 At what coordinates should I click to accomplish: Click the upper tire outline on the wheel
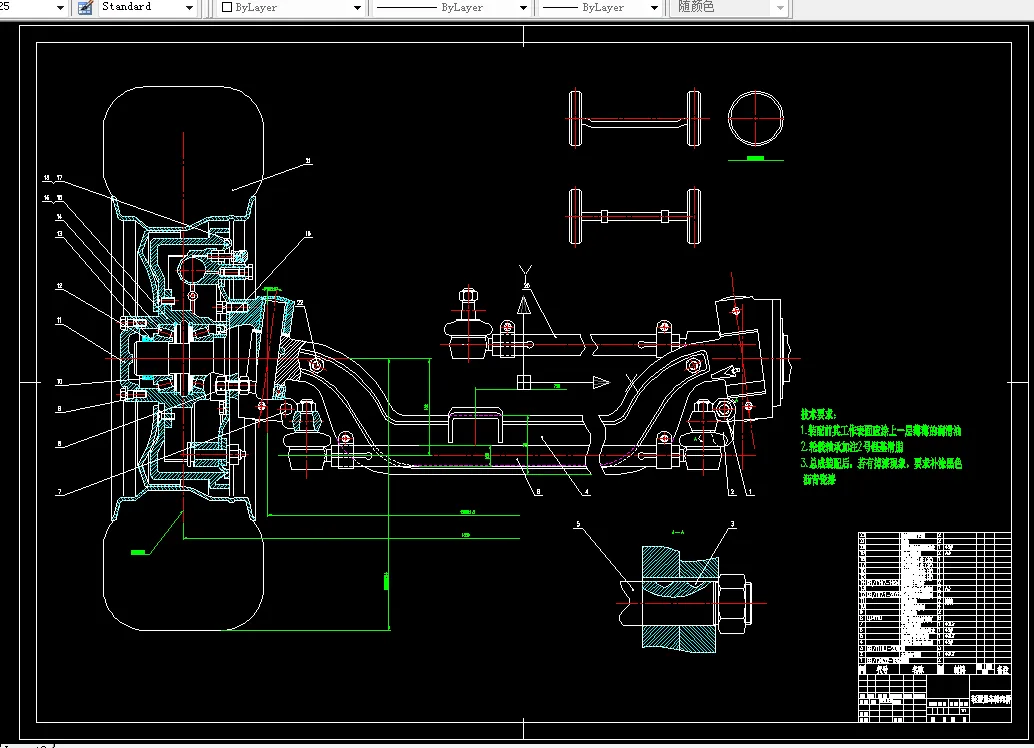point(183,142)
